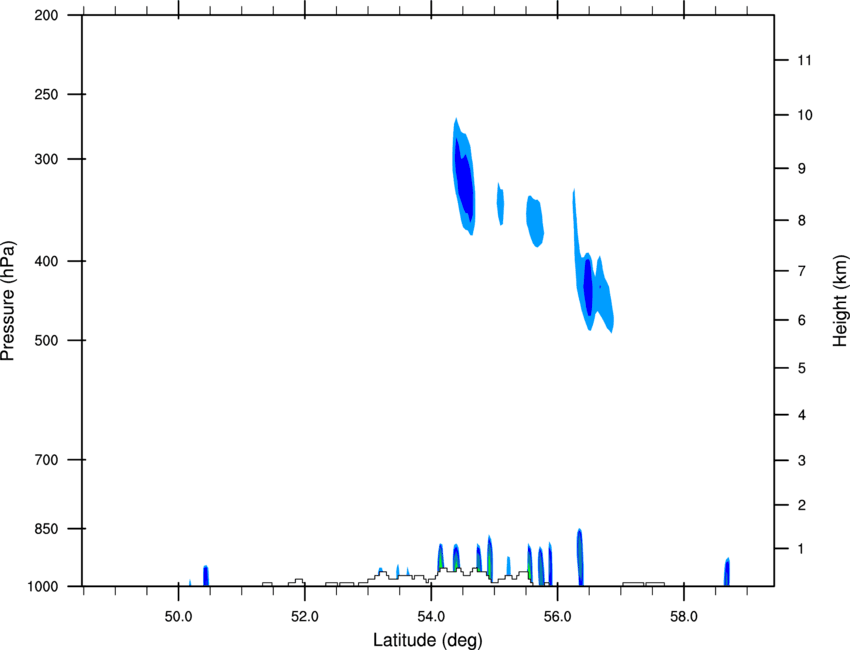Click the 500 pressure tick label
The height and width of the screenshot is (650, 850).
46,340
